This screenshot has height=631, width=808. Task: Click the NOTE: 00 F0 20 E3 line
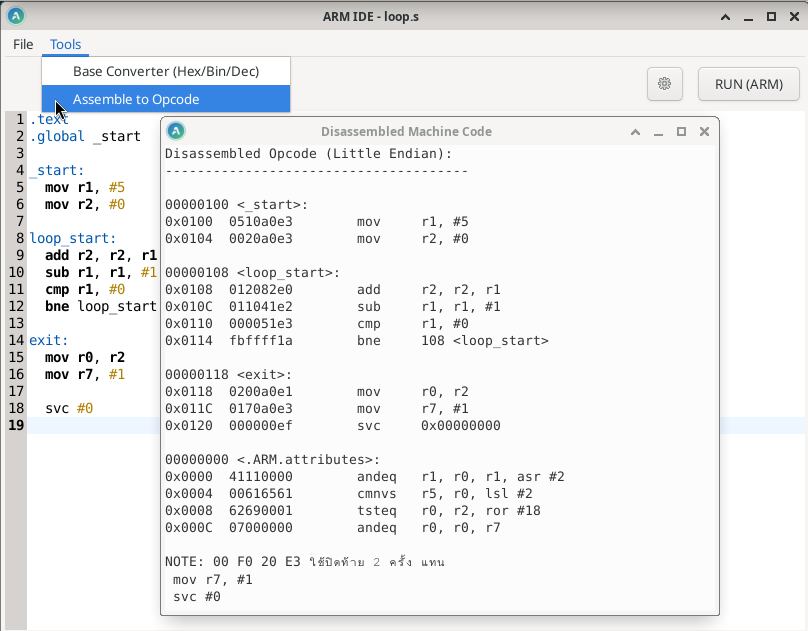click(305, 561)
